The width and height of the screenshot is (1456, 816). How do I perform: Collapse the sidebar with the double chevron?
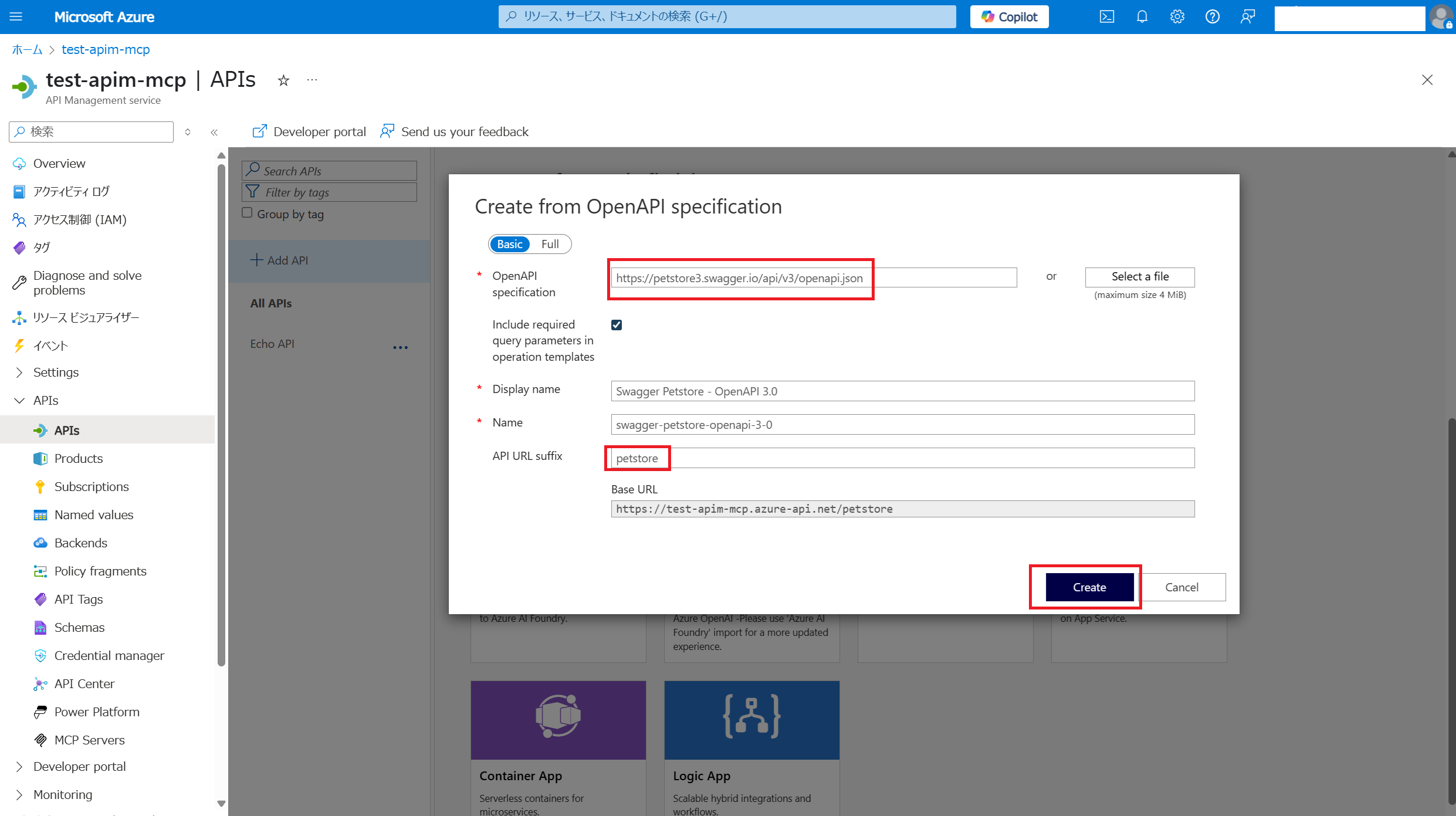click(x=214, y=132)
